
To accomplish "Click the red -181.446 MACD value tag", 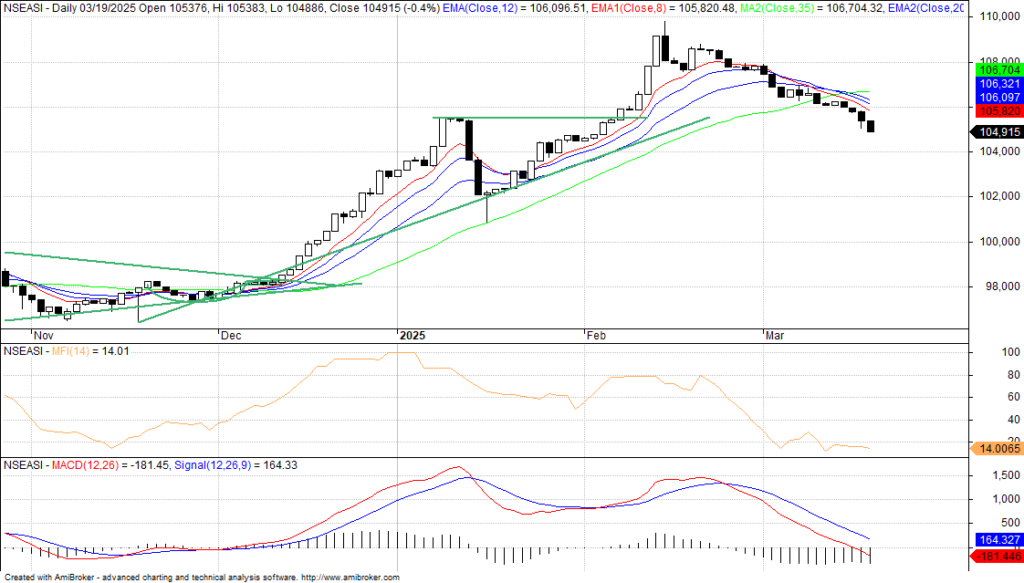I will click(996, 554).
